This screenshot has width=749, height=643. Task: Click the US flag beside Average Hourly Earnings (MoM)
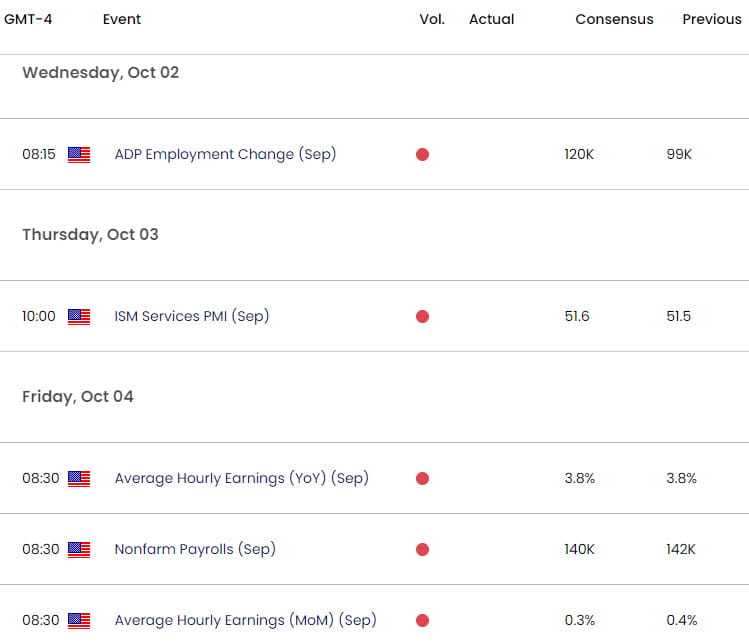click(x=79, y=621)
